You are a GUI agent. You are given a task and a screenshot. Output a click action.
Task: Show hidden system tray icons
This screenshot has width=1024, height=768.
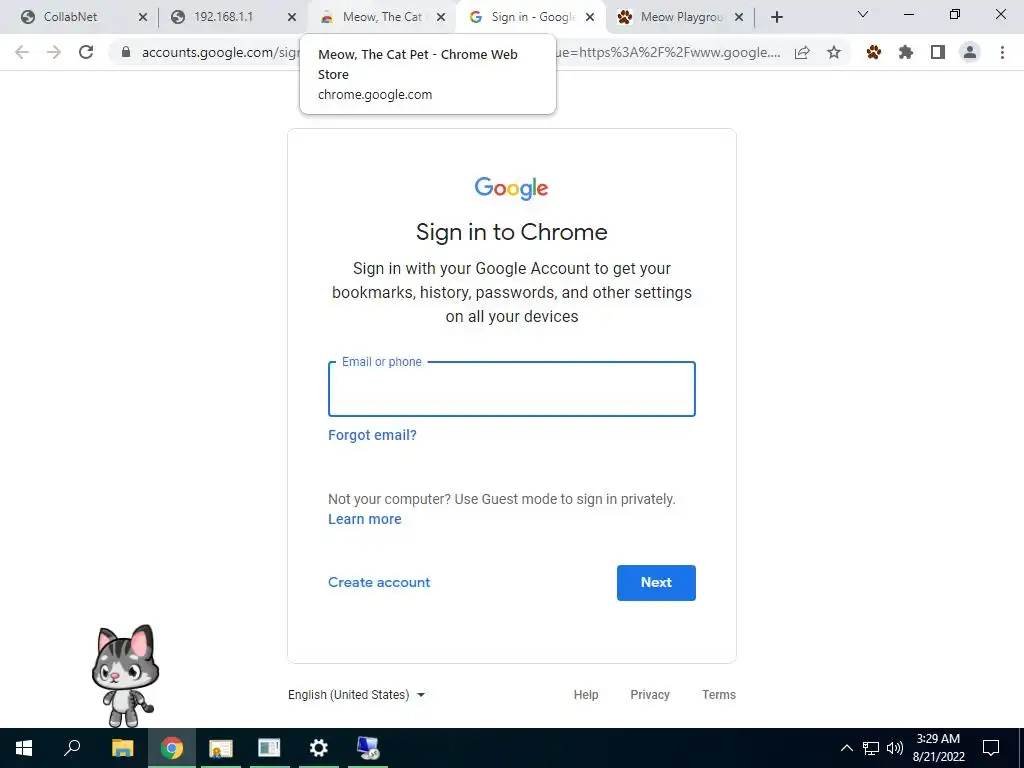(846, 748)
